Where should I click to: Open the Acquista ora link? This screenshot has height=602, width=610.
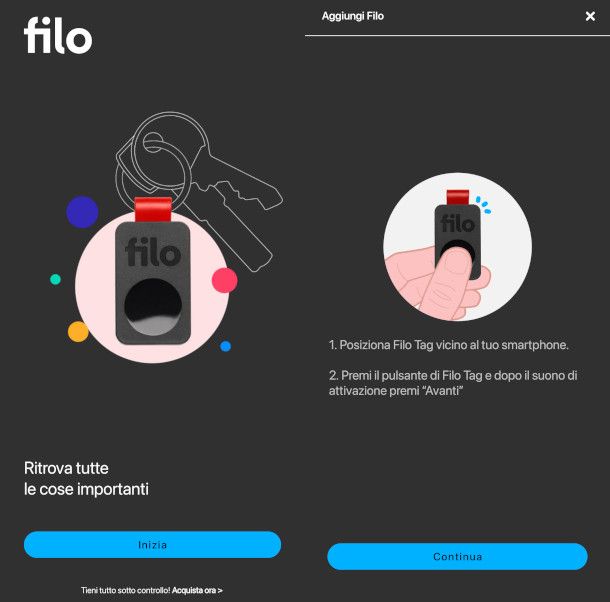click(x=197, y=590)
